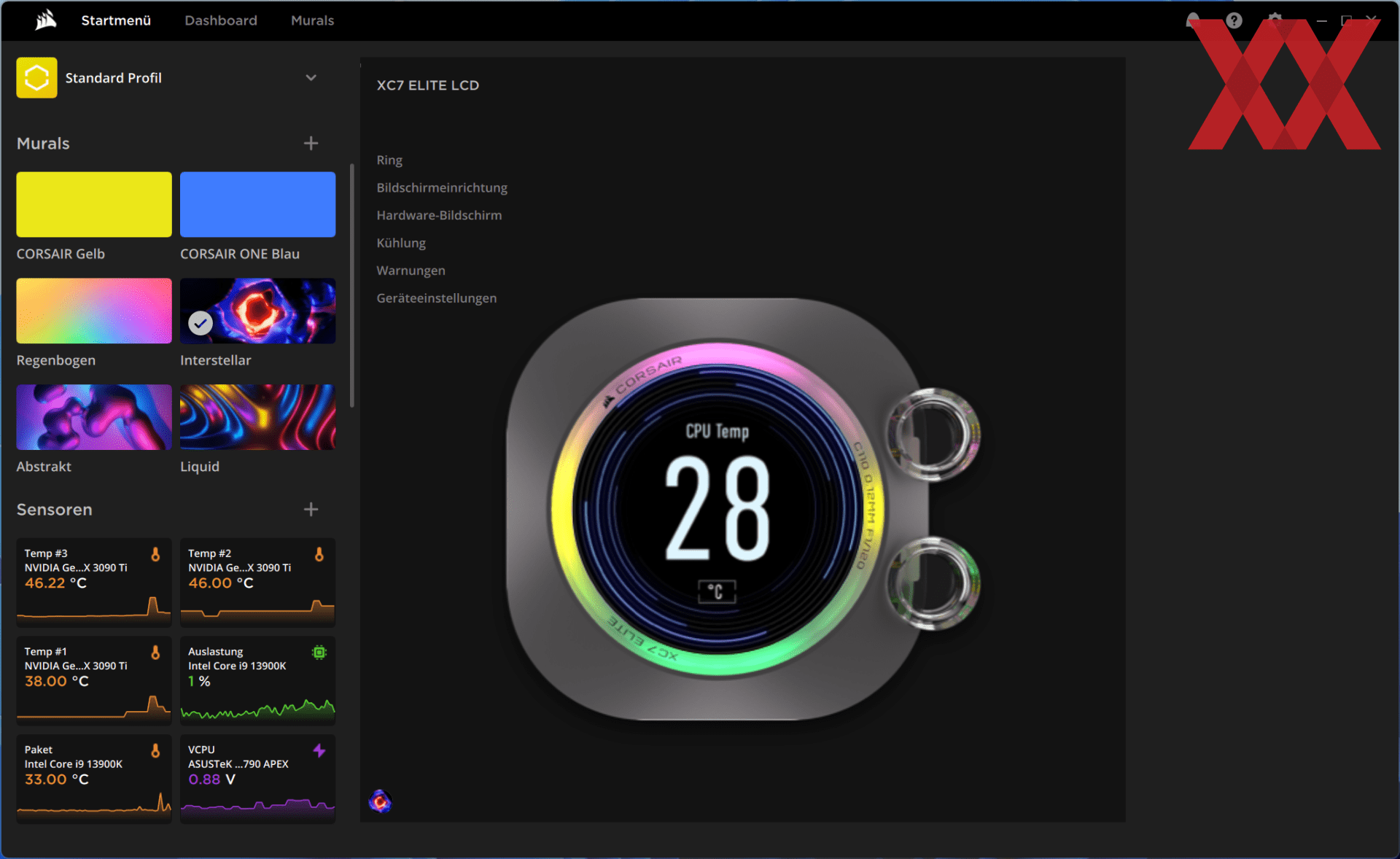
Task: Open the Murals tab in top bar
Action: pyautogui.click(x=312, y=20)
